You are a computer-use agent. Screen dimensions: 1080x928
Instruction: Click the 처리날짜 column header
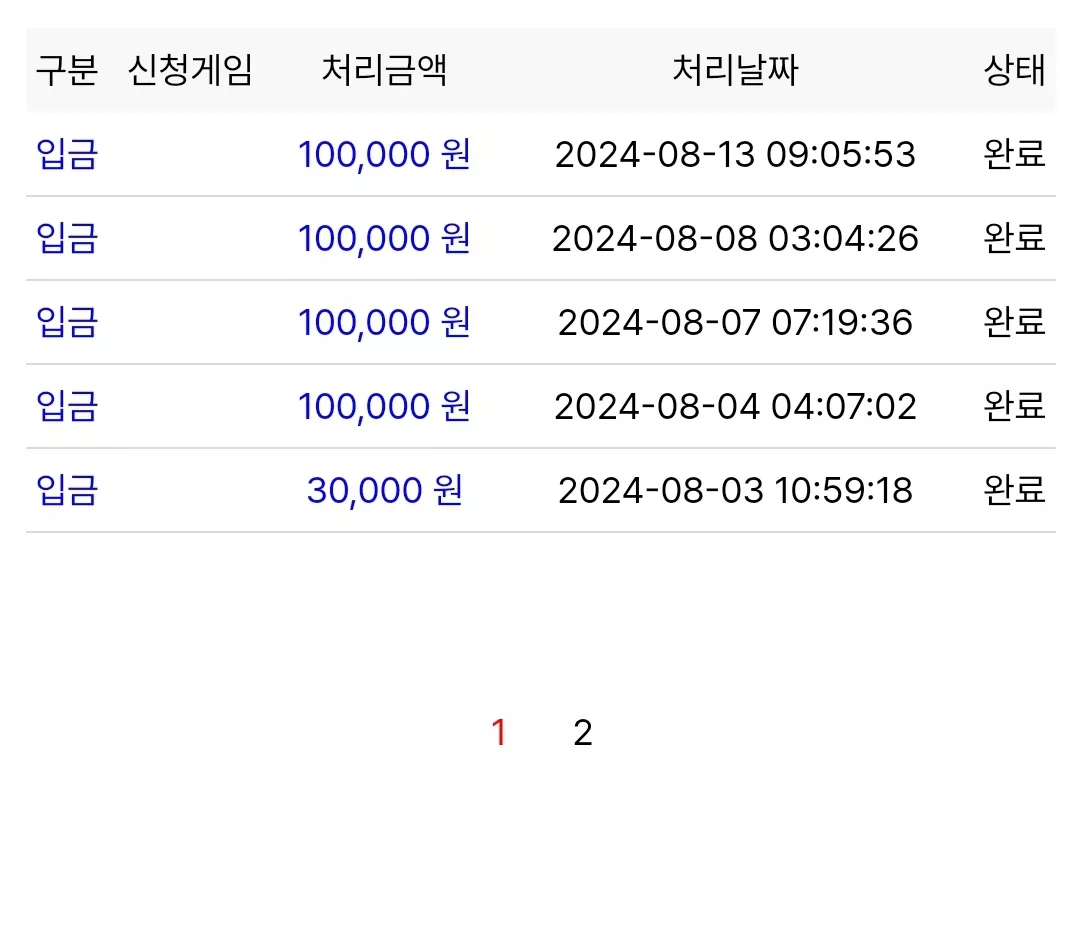coord(735,70)
